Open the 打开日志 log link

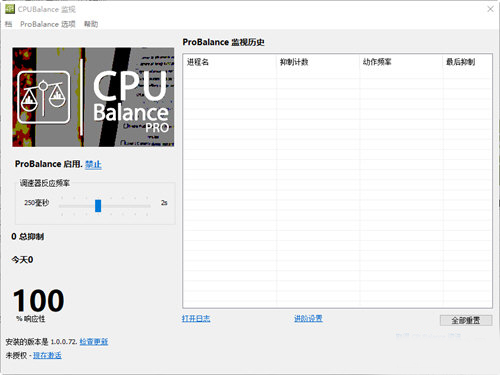(196, 318)
